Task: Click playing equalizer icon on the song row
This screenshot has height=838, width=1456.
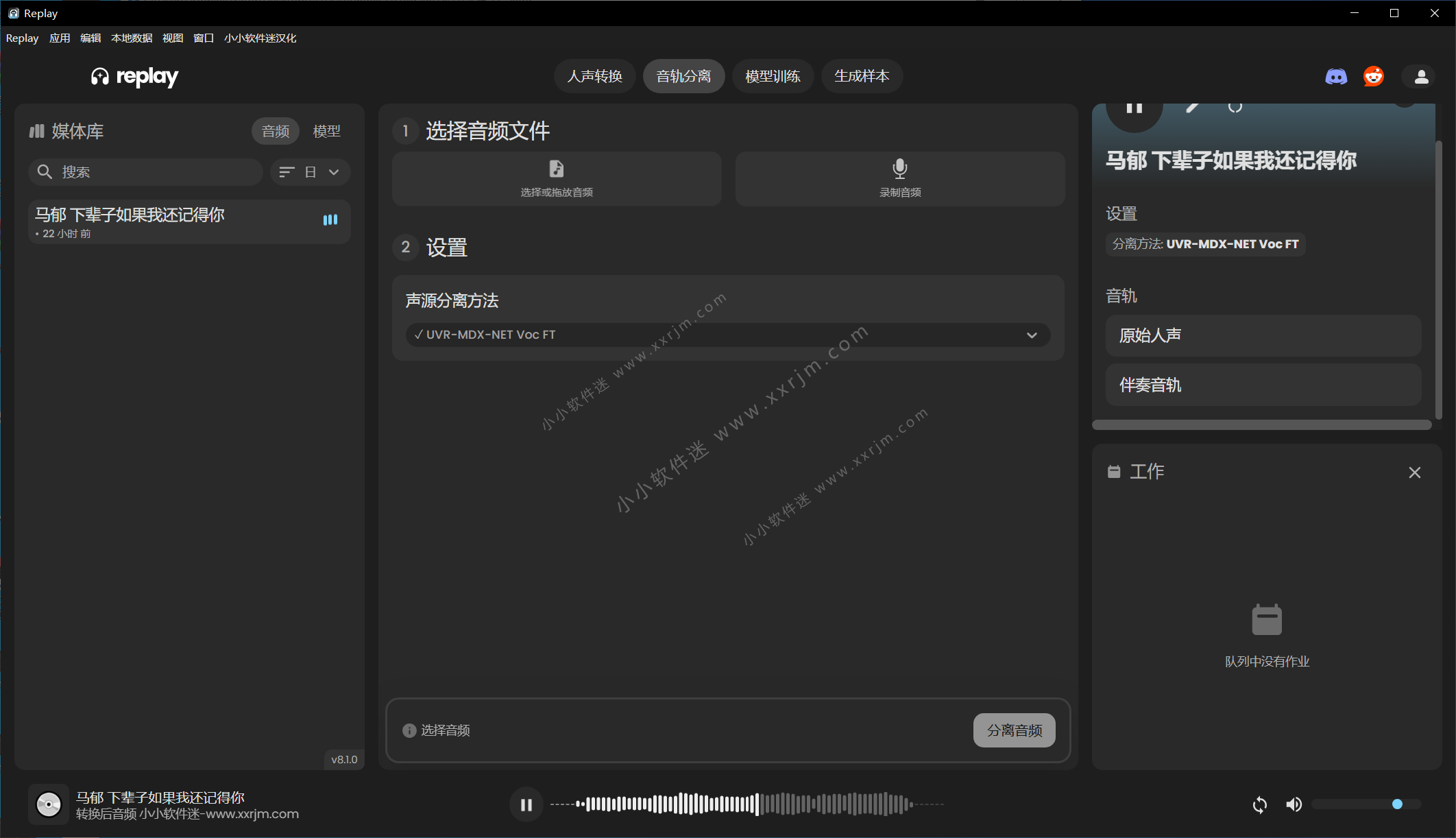Action: coord(330,219)
